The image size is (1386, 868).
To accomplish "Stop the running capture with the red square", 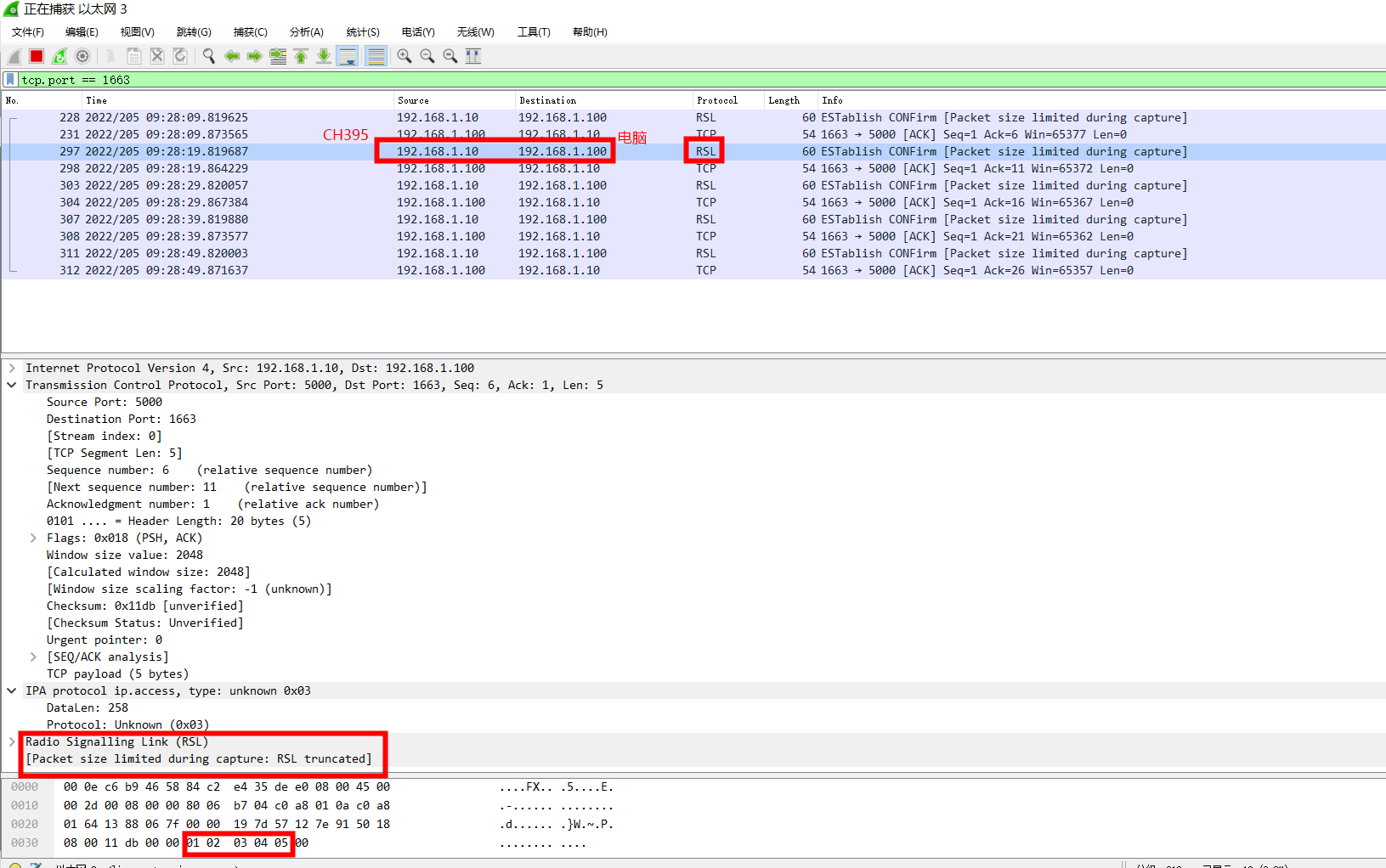I will 37,56.
